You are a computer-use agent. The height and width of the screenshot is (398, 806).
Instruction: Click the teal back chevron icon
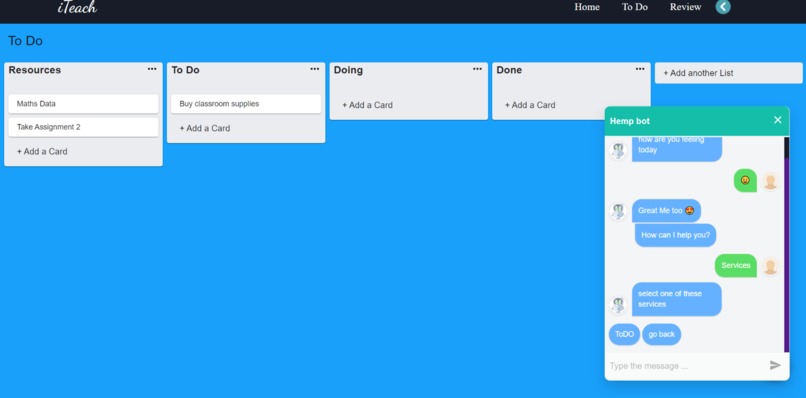(723, 7)
